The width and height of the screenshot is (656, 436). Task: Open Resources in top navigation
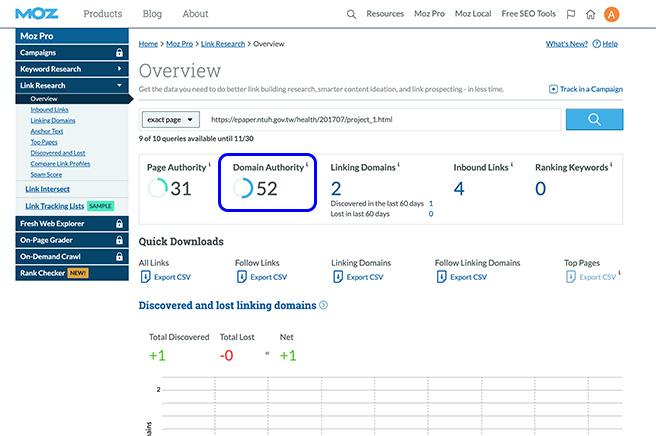(x=385, y=14)
